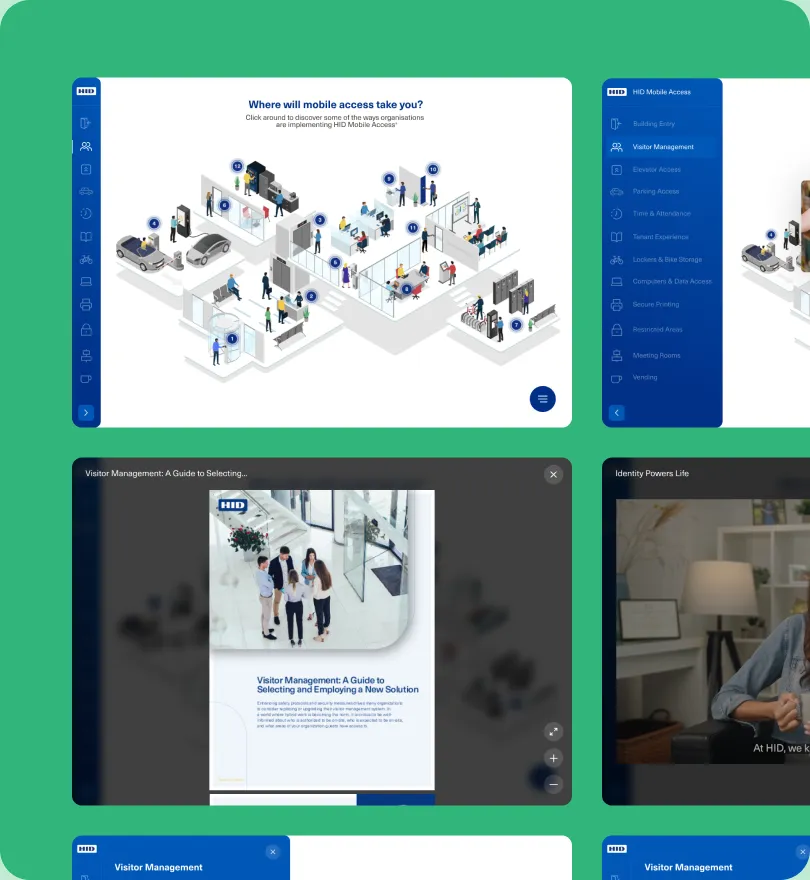The width and height of the screenshot is (810, 880).
Task: Click hotspot 3 beside the elevator
Action: coord(319,219)
